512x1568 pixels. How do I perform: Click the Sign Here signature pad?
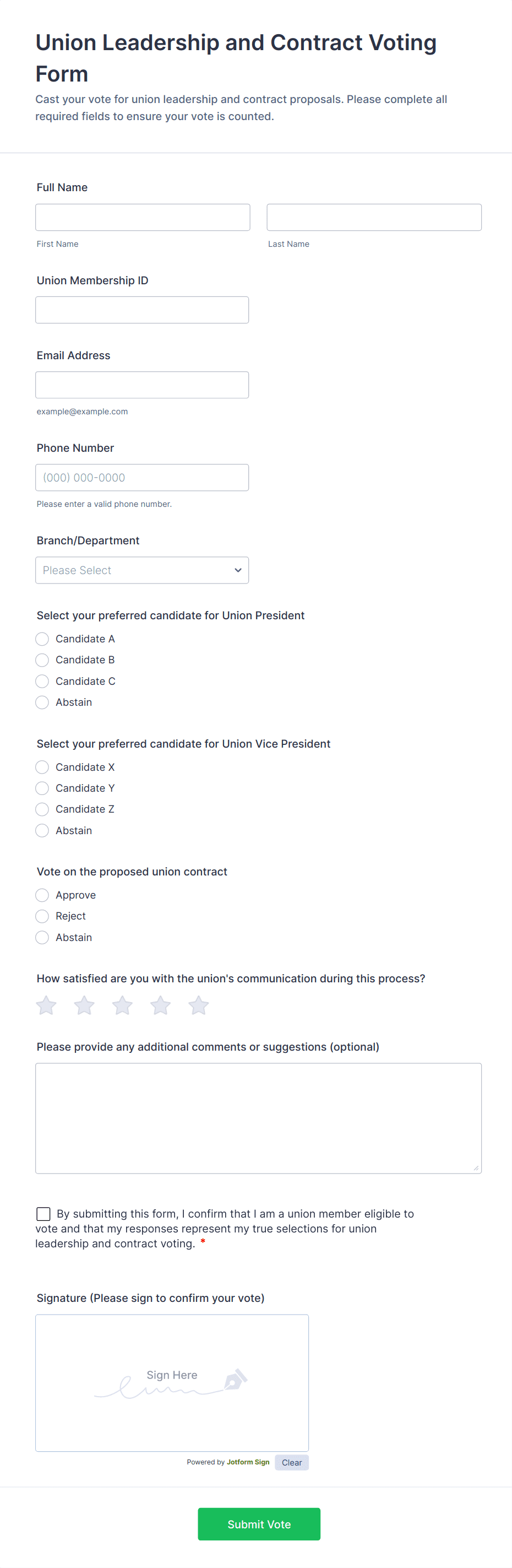(171, 1382)
